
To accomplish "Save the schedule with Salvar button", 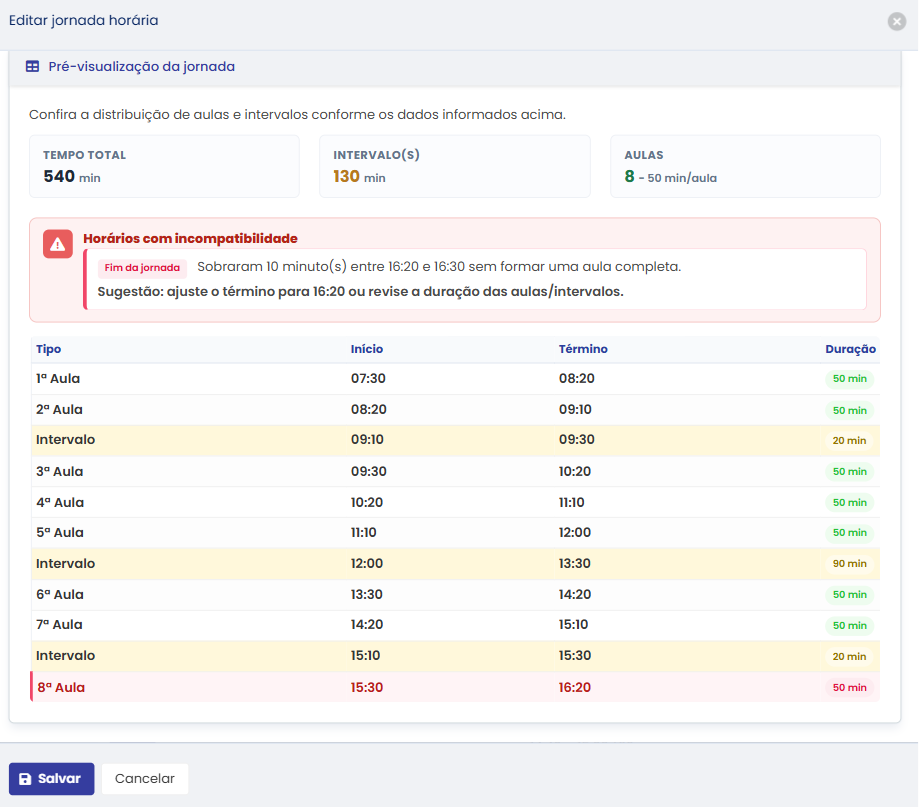I will click(52, 779).
